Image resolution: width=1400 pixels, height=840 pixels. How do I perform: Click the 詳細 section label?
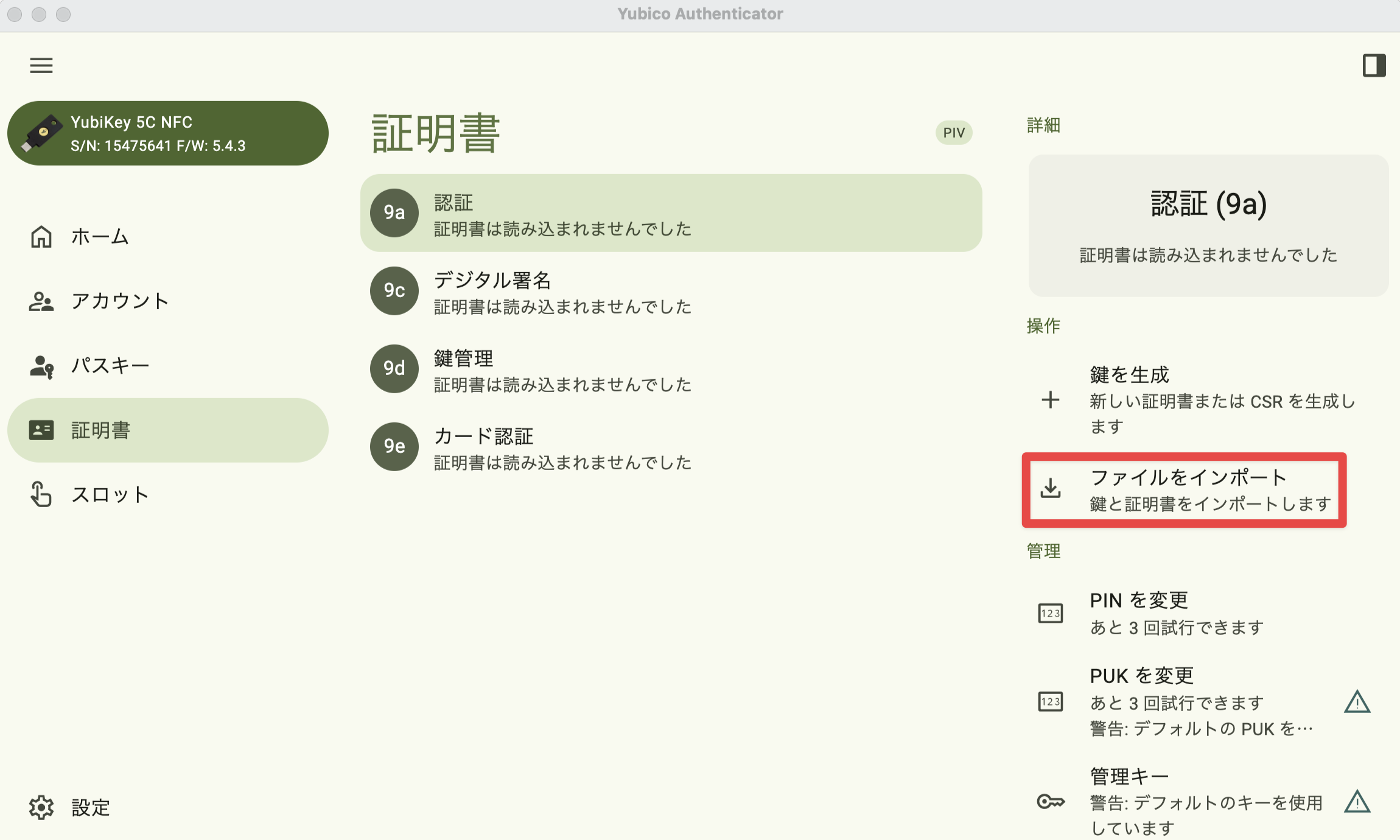point(1043,125)
